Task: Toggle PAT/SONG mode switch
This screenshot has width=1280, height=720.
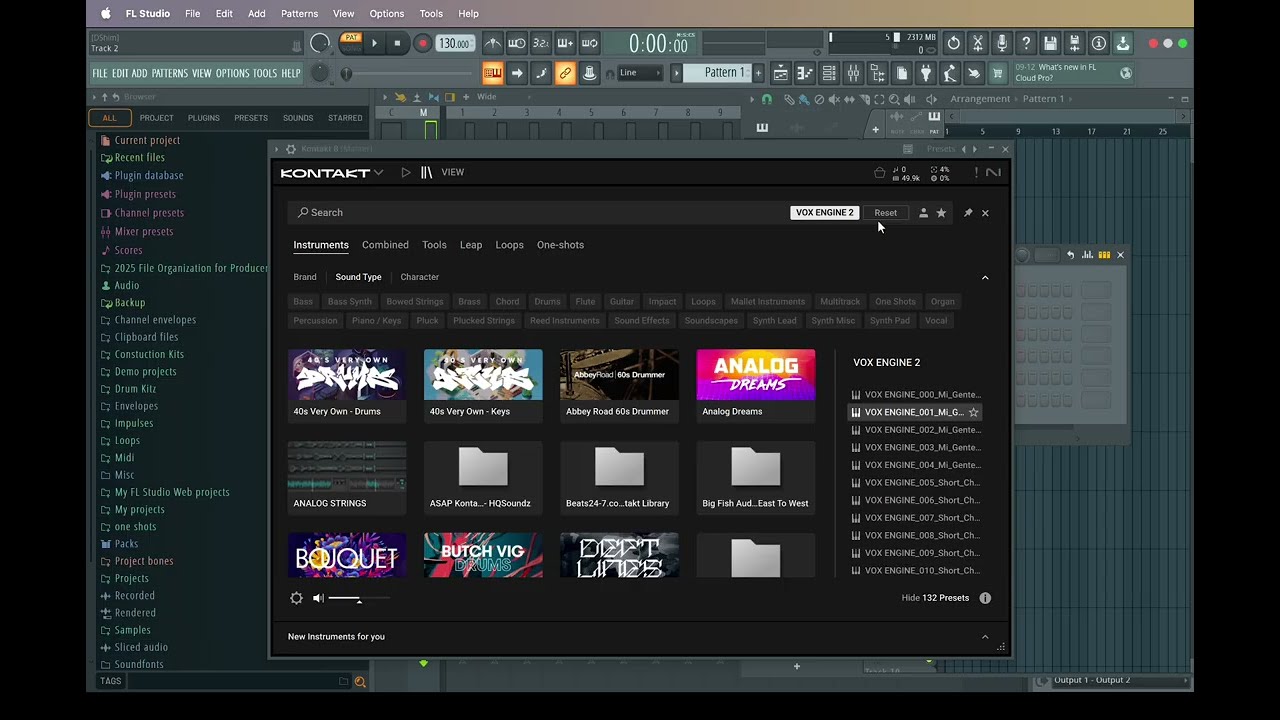Action: [x=350, y=43]
